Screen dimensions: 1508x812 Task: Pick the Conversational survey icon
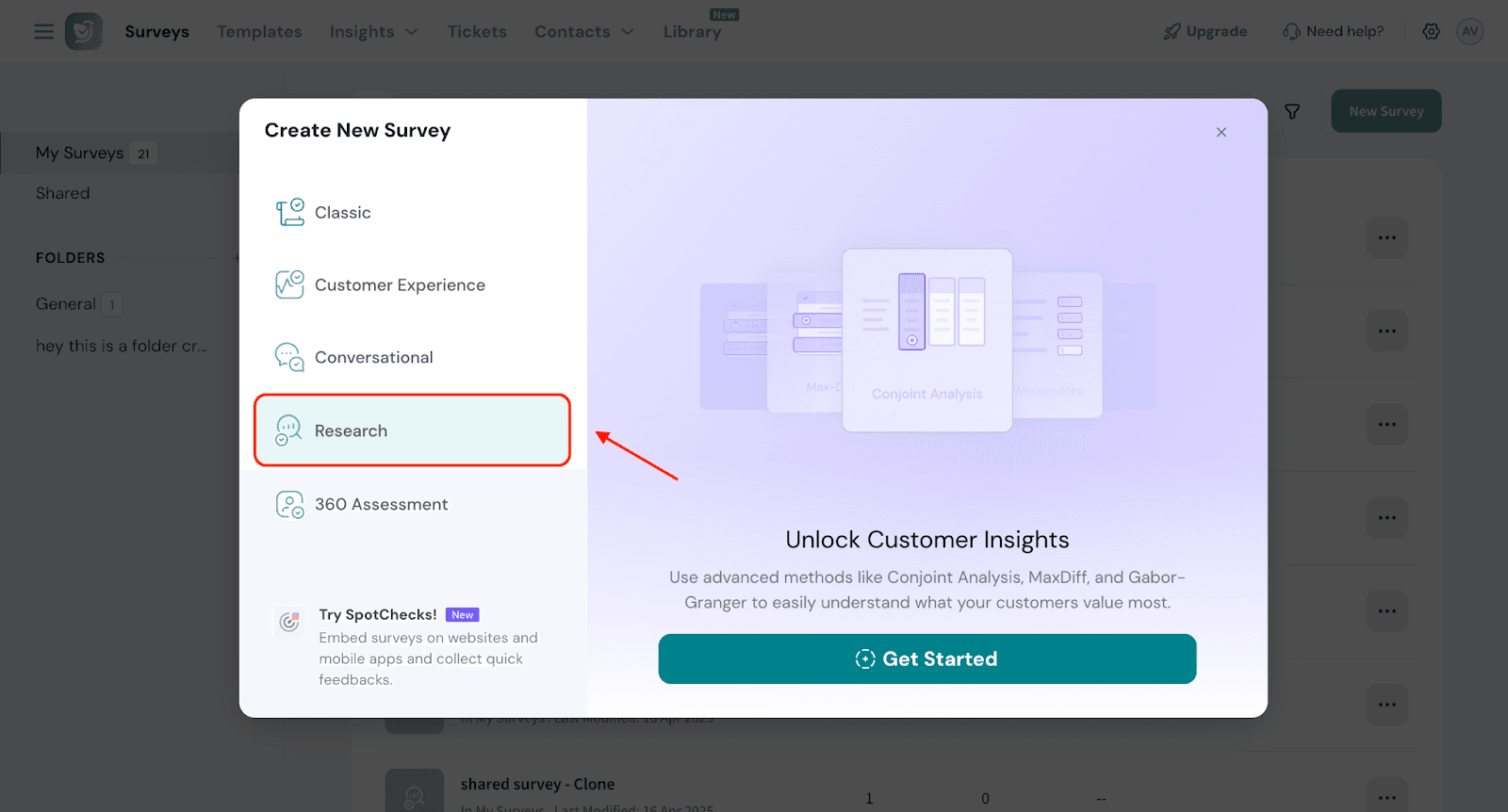[289, 357]
